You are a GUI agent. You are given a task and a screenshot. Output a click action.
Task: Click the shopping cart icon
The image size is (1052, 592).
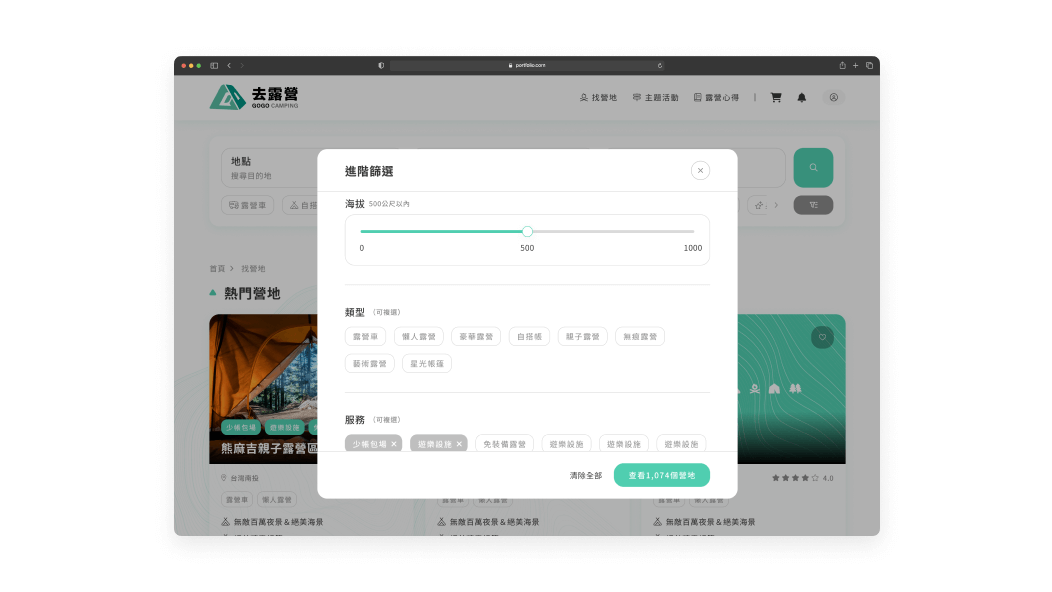(775, 98)
